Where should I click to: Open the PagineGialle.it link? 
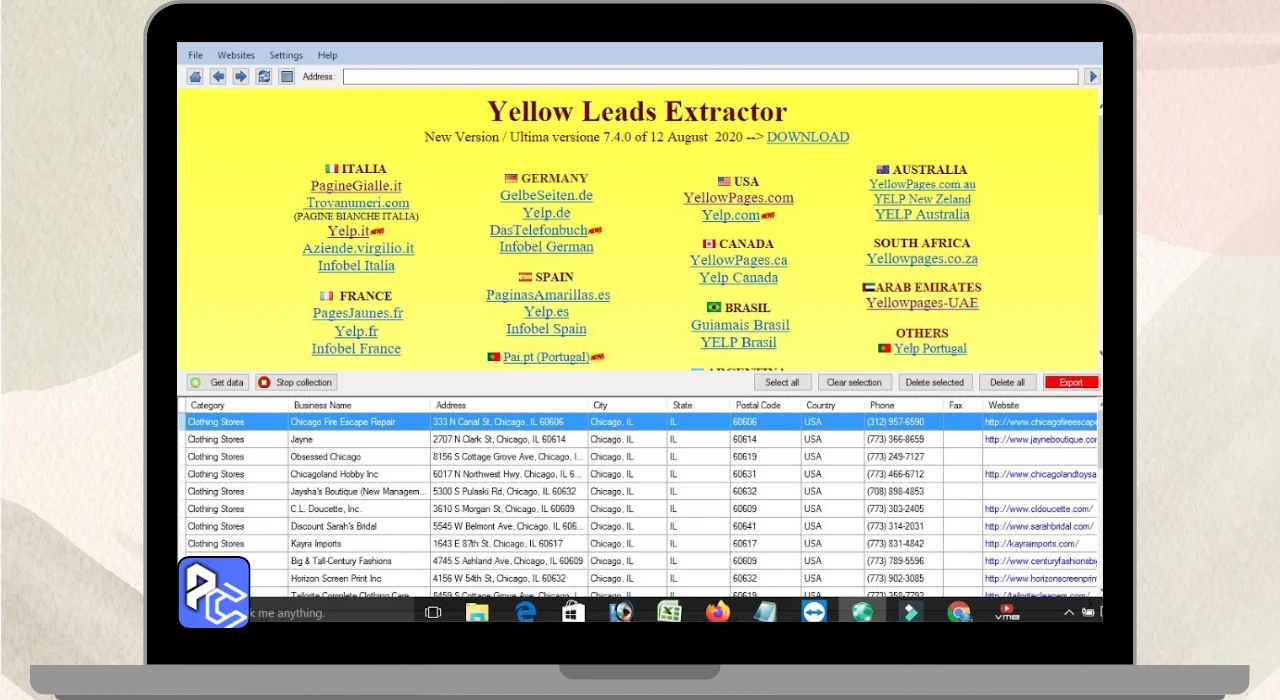[x=356, y=186]
